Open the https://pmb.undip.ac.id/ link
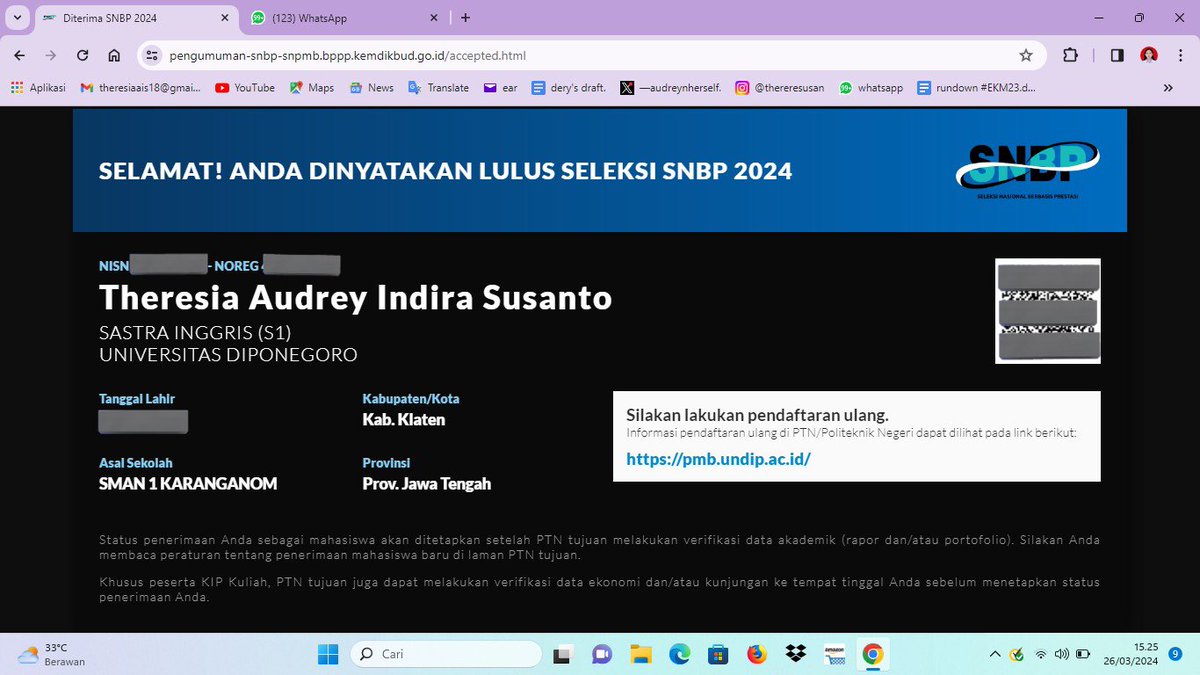This screenshot has width=1200, height=675. [718, 459]
